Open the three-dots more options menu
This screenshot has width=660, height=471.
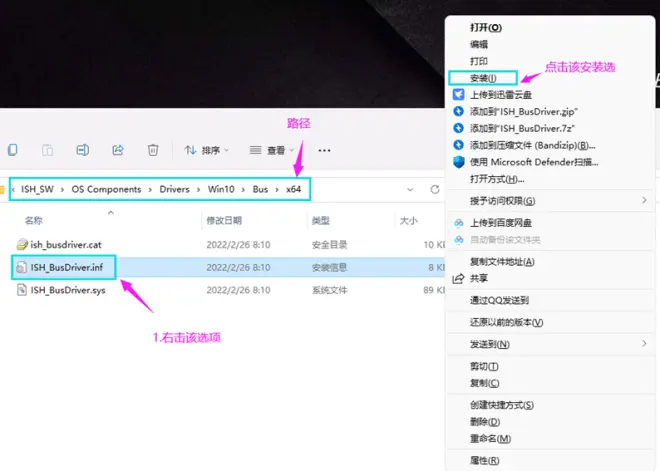(x=324, y=150)
